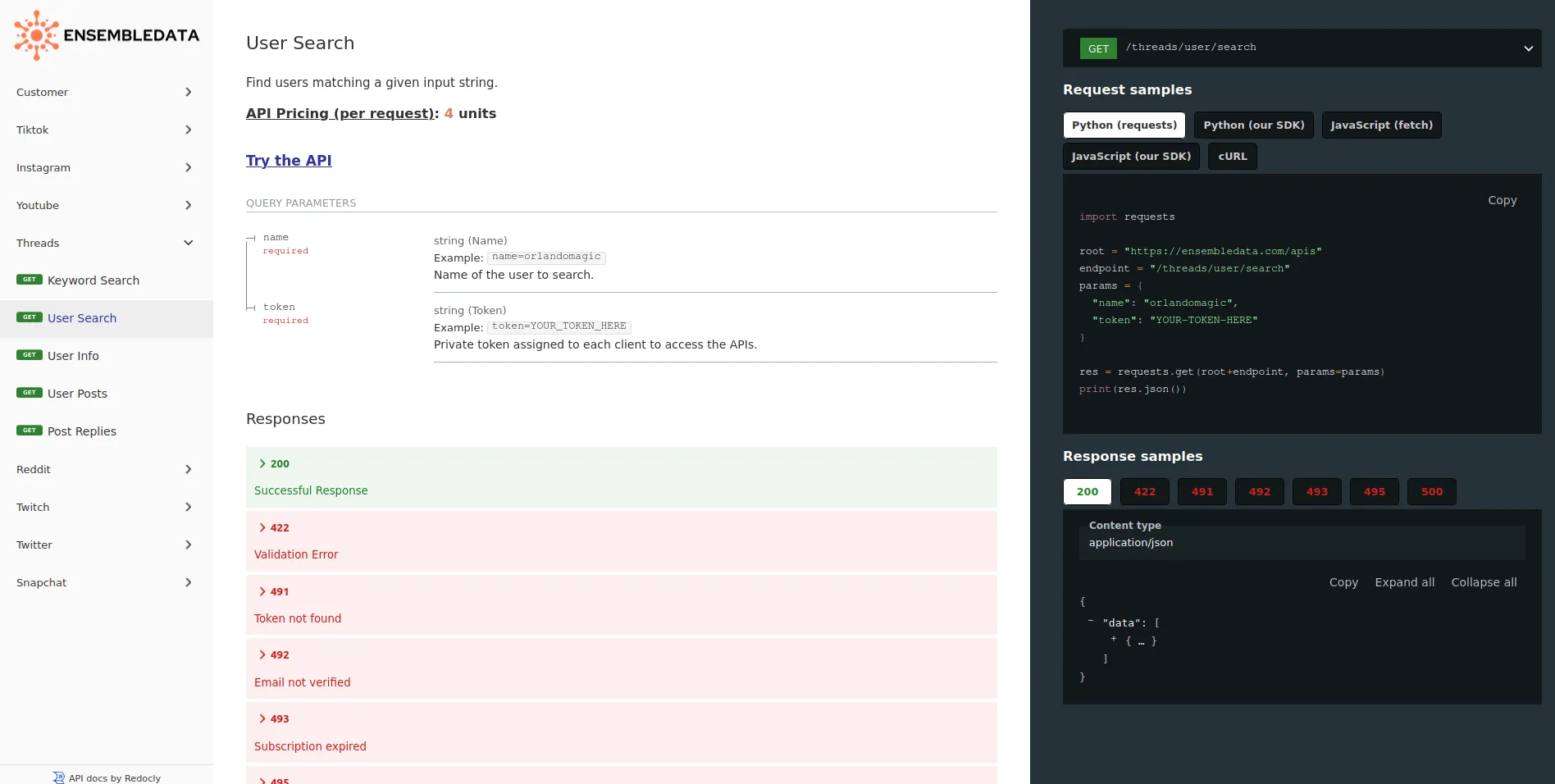Open User Search in the sidebar
Viewport: 1555px width, 784px height.
point(107,318)
